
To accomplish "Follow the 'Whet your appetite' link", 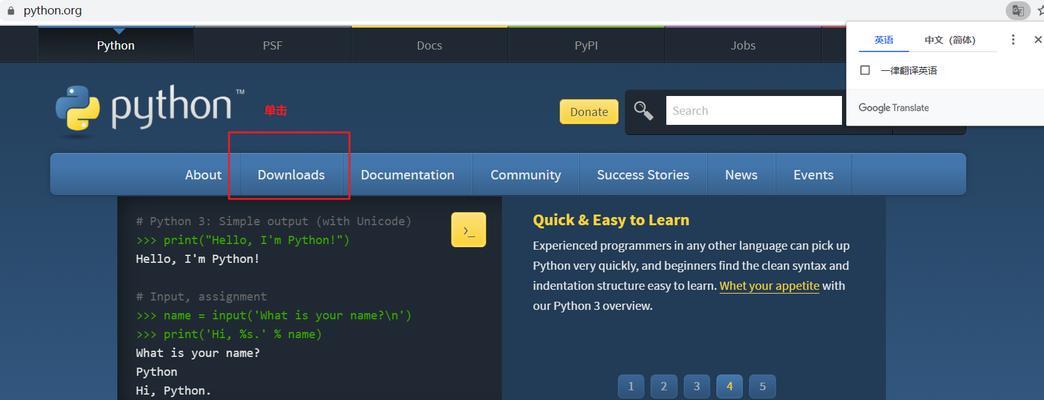I will (769, 286).
